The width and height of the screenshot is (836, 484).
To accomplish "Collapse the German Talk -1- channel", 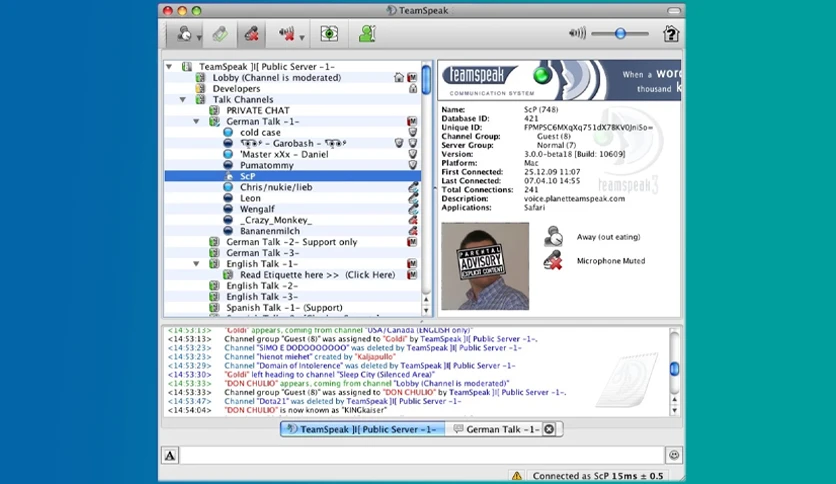I will coord(196,122).
